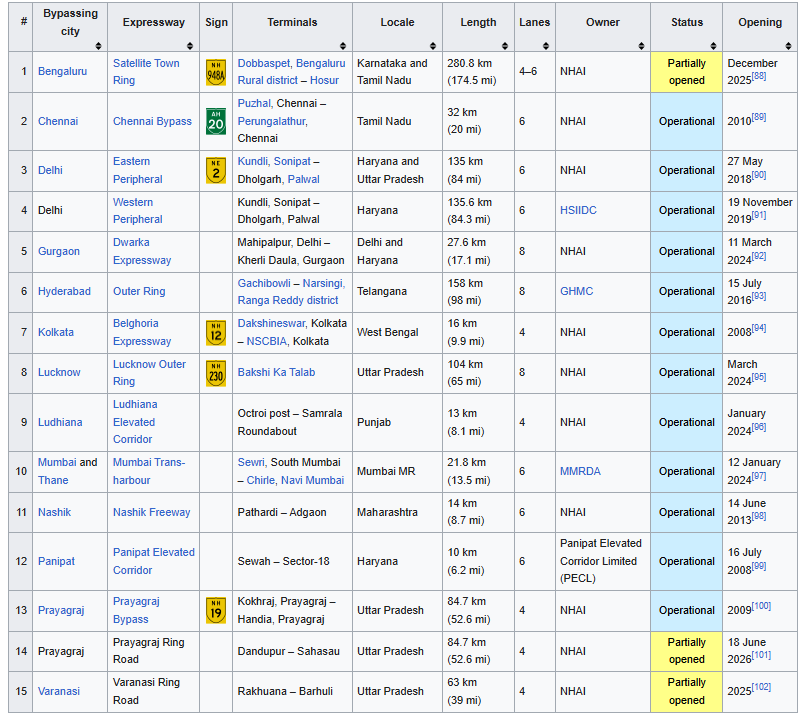
Task: Select the "Panipat Elevated Corridor Limited (PECL)" owner cell
Action: (x=601, y=561)
